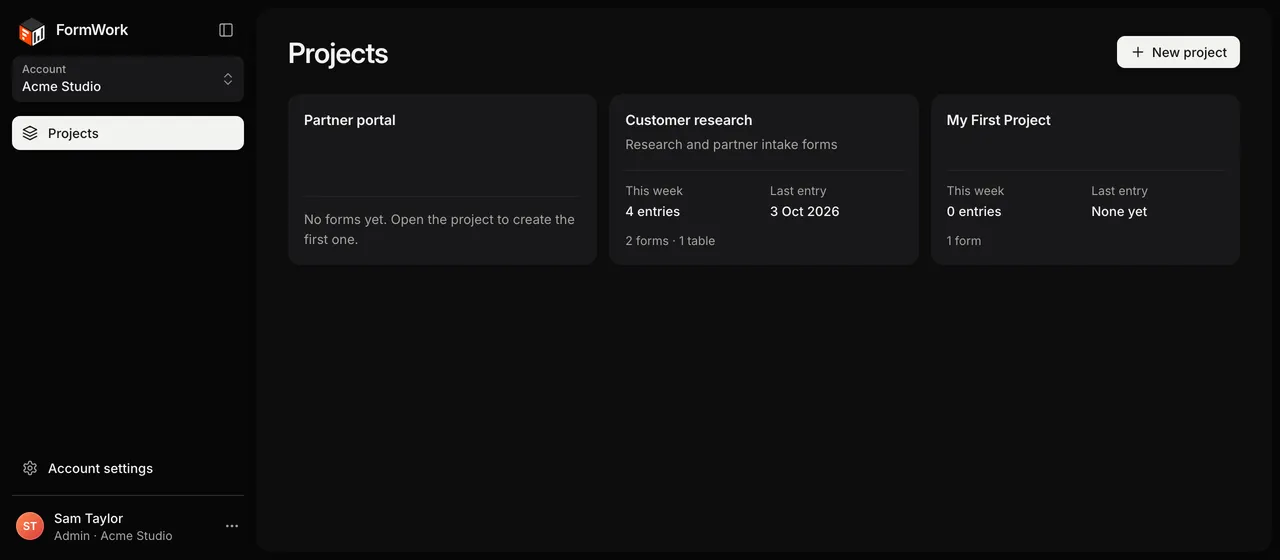Click the FormWork brand name

click(92, 30)
